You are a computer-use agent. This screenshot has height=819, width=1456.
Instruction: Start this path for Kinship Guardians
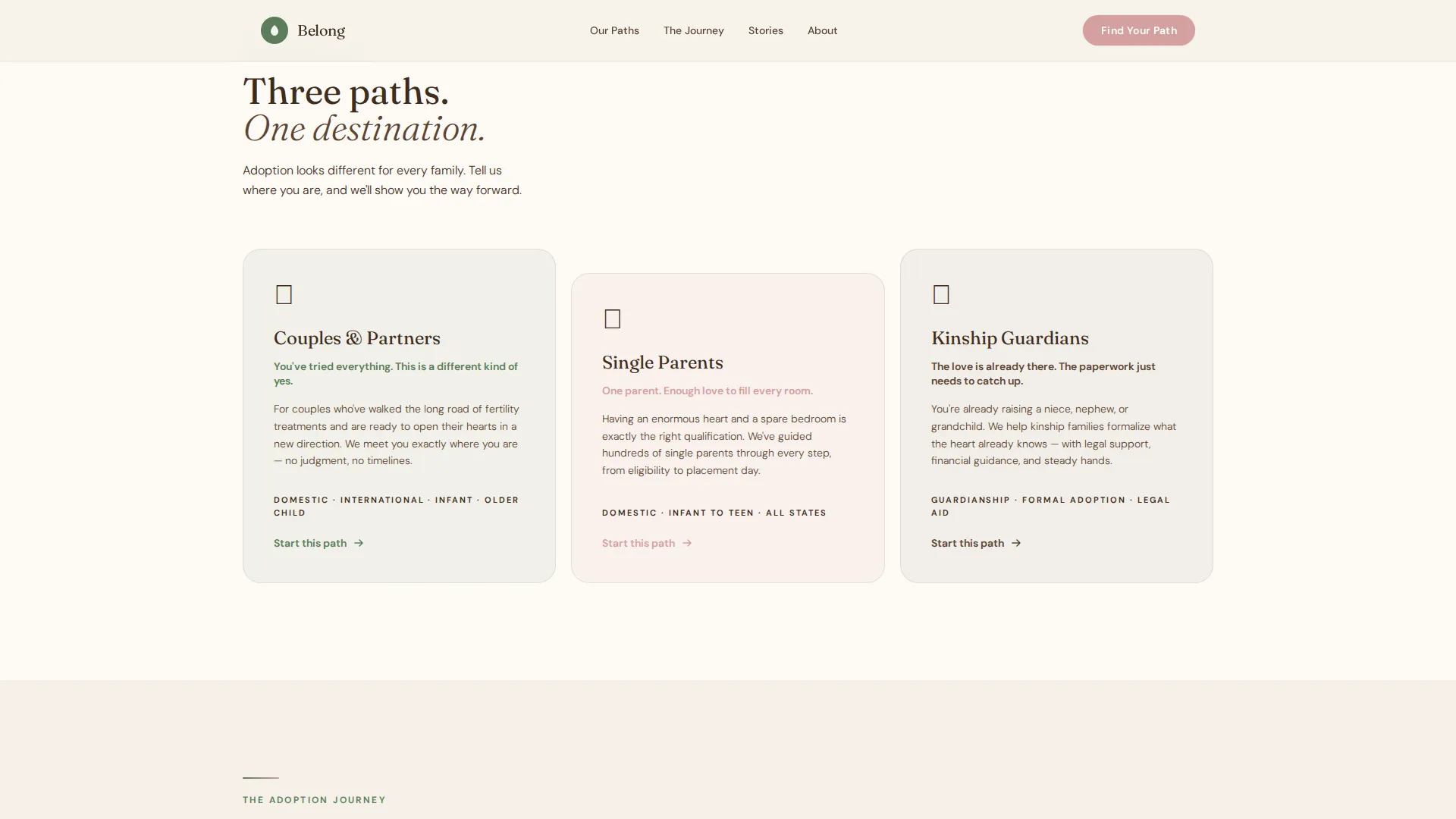[x=976, y=543]
